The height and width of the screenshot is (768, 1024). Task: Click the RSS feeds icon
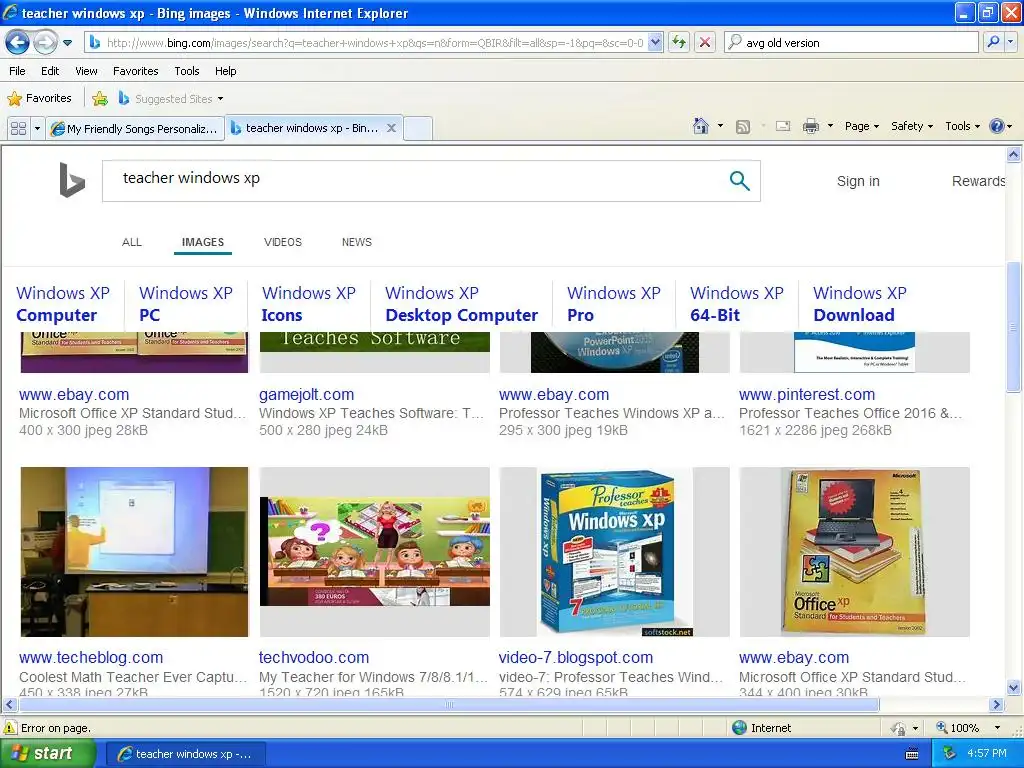pos(743,126)
